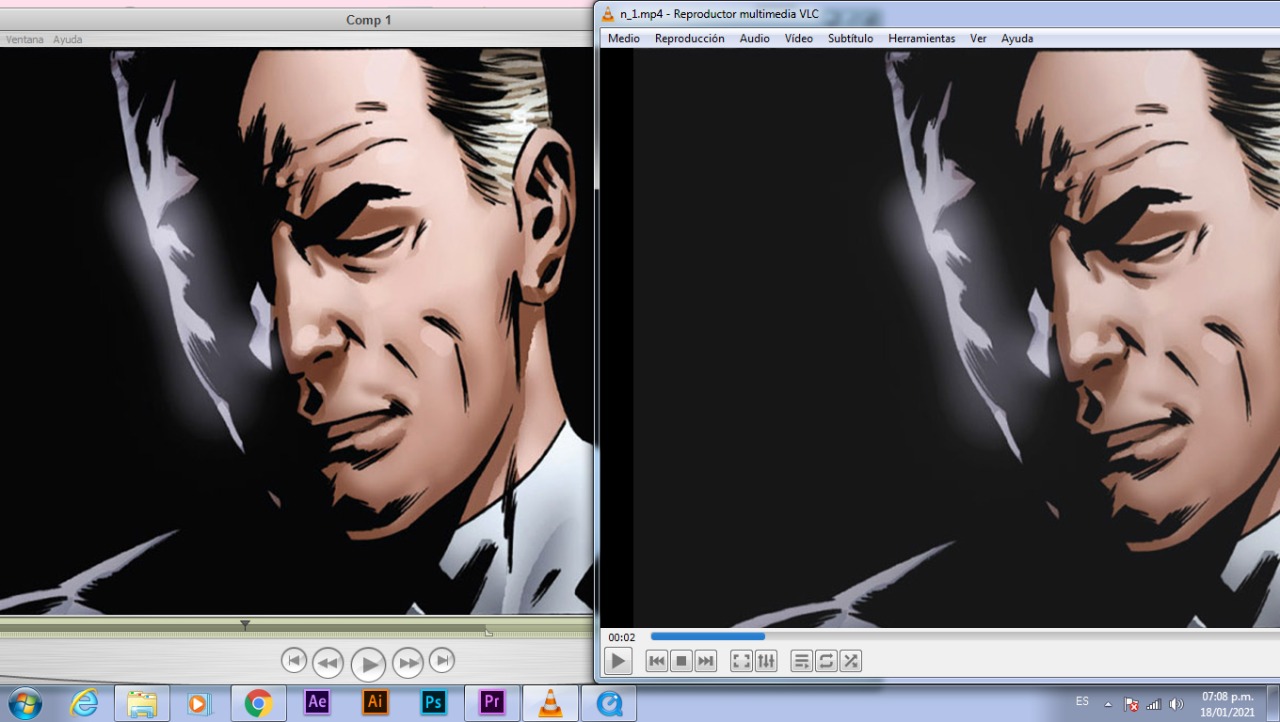
Task: Open Ventana menu in Comp 1 window
Action: 25,40
